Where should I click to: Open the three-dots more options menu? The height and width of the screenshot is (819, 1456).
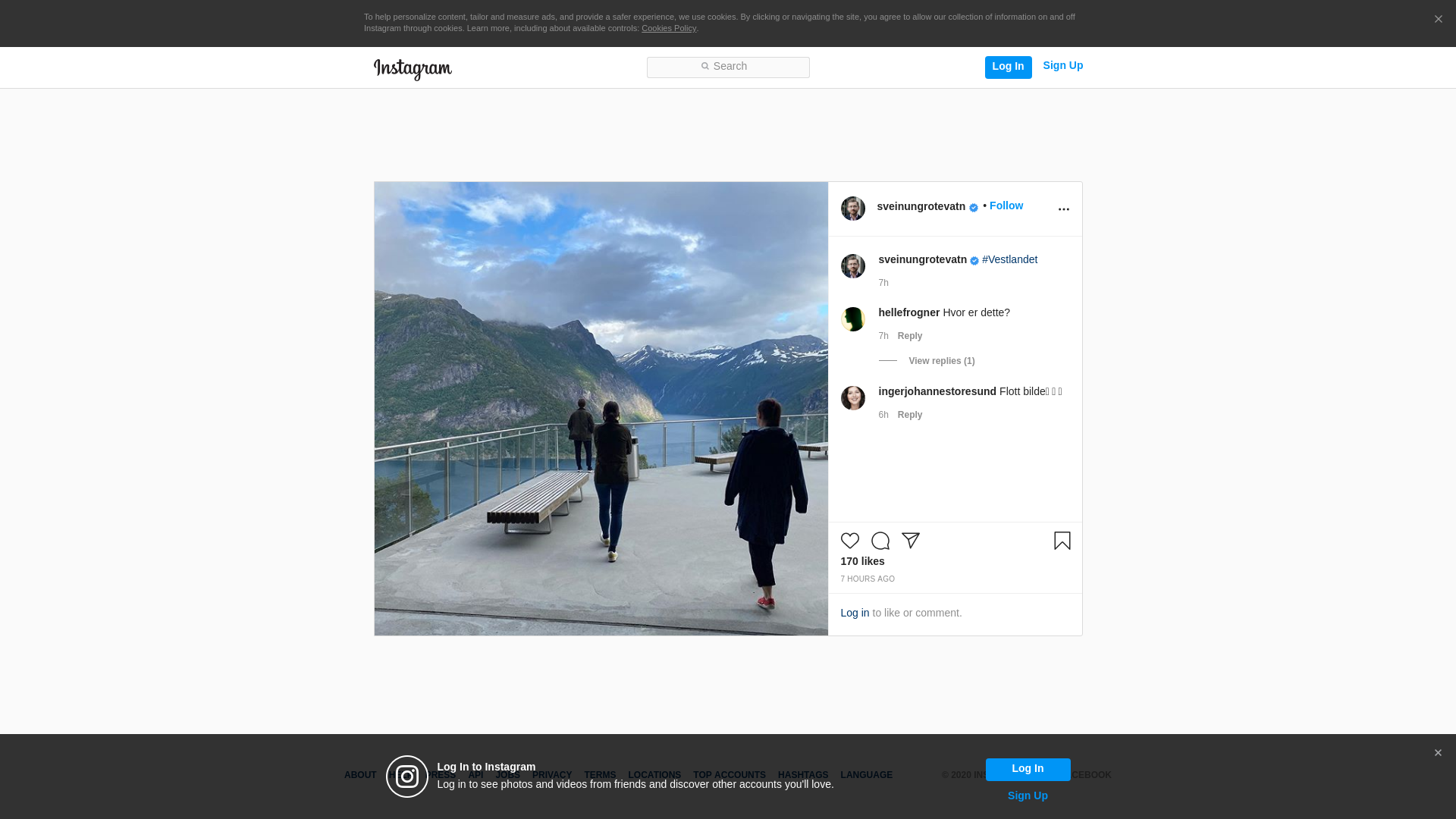click(1063, 209)
